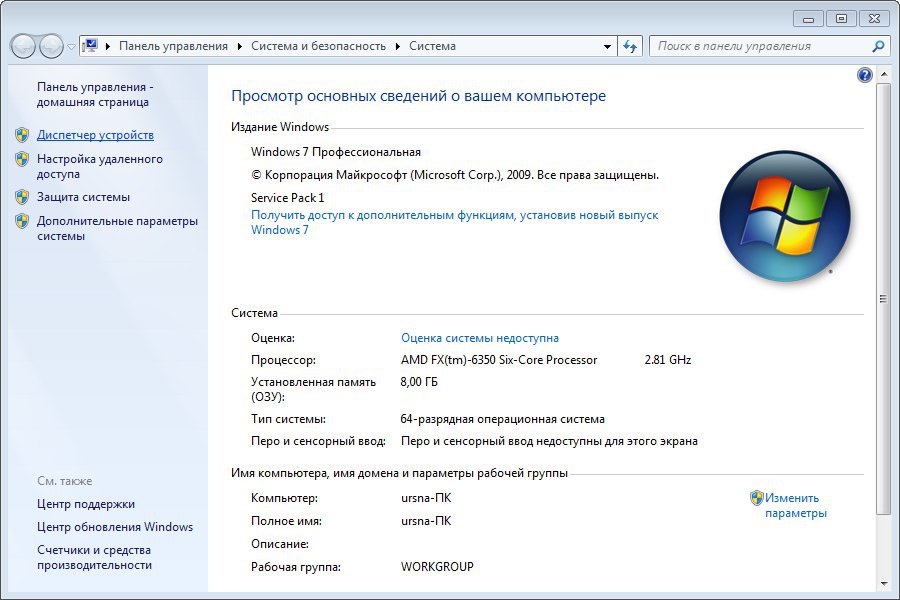Viewport: 900px width, 600px height.
Task: Open help with the question mark icon
Action: coord(864,75)
